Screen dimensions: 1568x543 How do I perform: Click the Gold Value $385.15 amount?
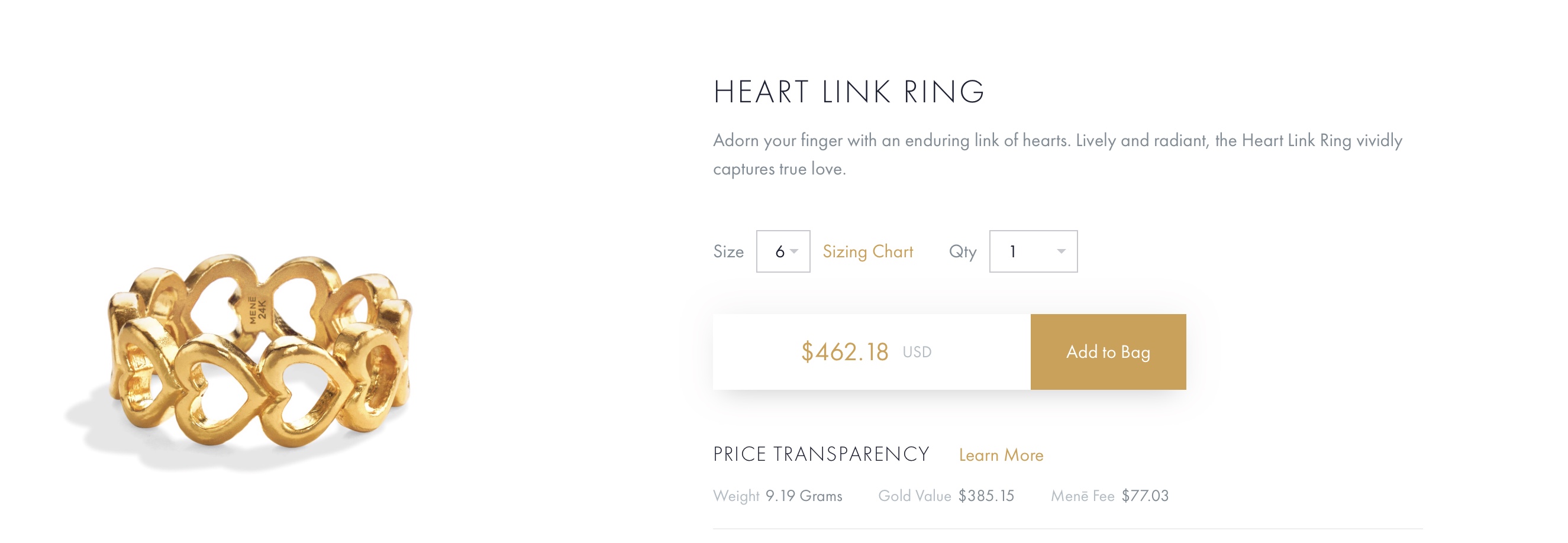(986, 496)
